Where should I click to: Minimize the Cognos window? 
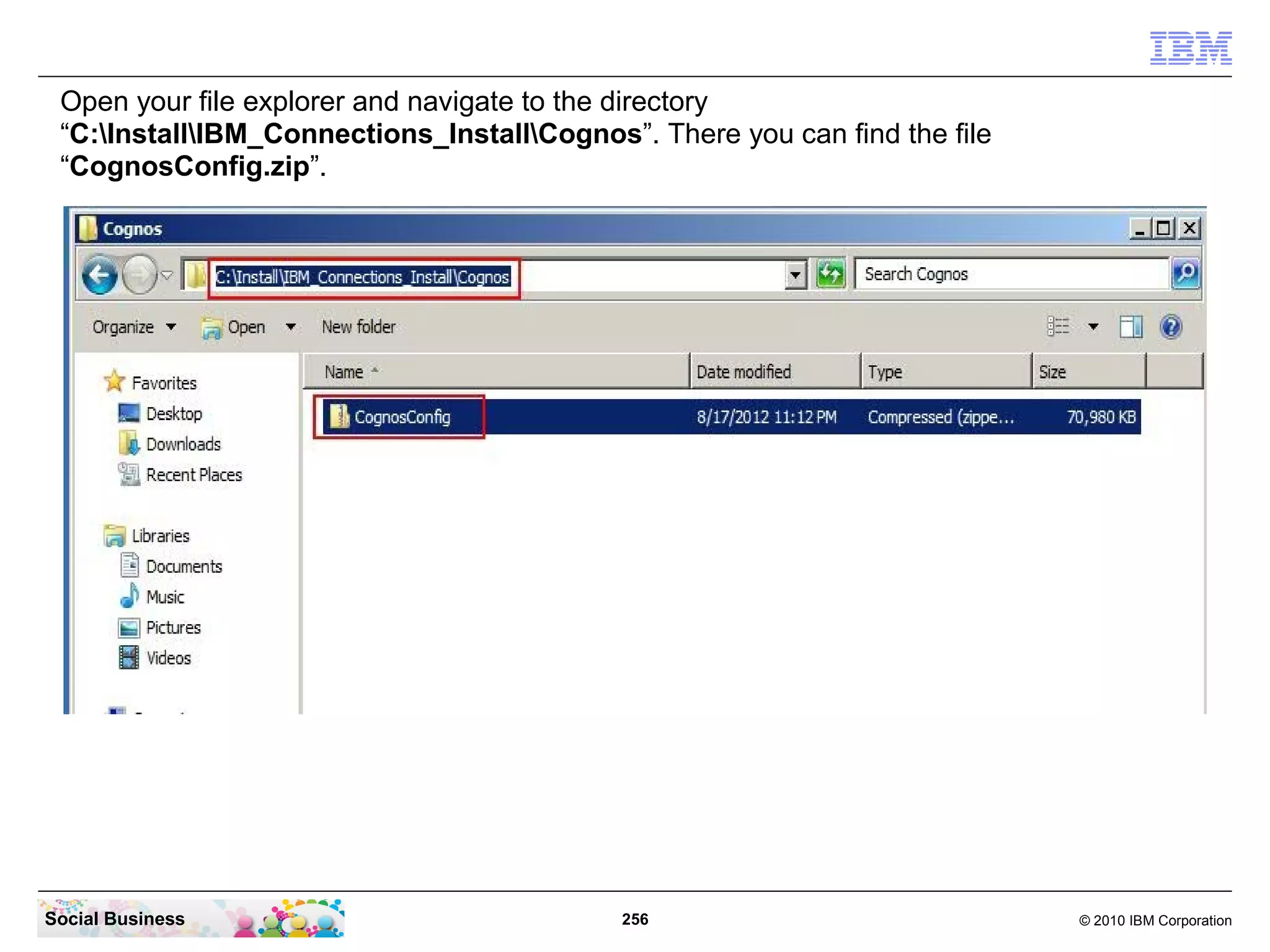pyautogui.click(x=1140, y=229)
